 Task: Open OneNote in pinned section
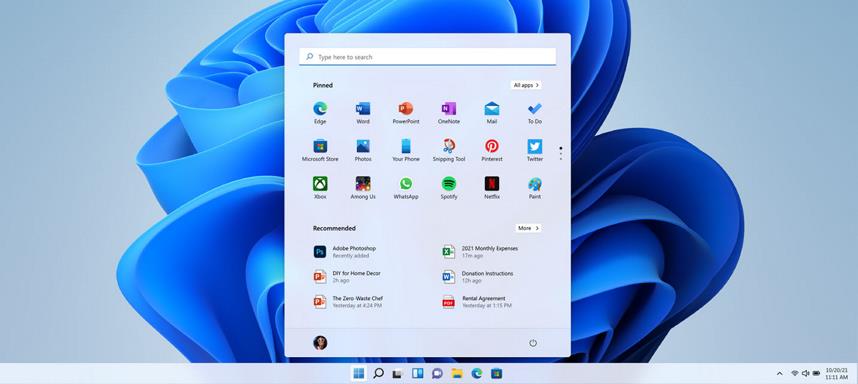pyautogui.click(x=449, y=113)
